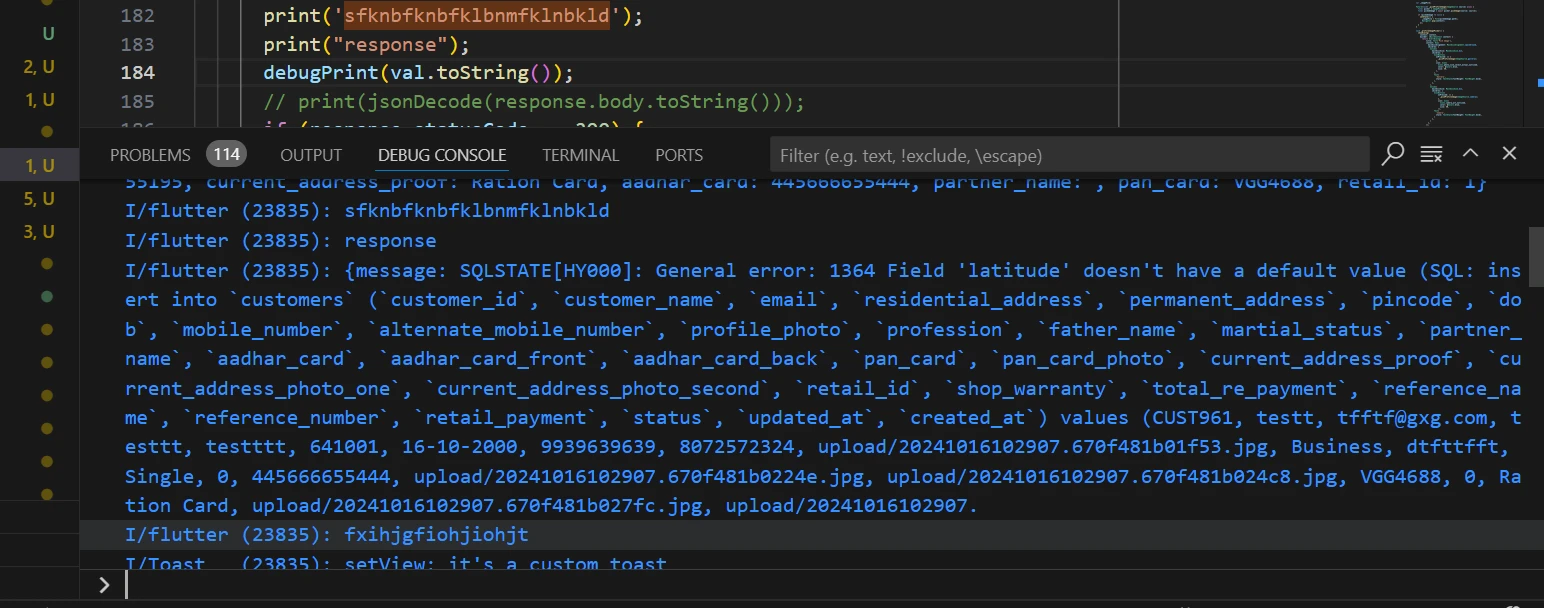Image resolution: width=1544 pixels, height=608 pixels.
Task: Switch to the TERMINAL tab
Action: pos(580,155)
